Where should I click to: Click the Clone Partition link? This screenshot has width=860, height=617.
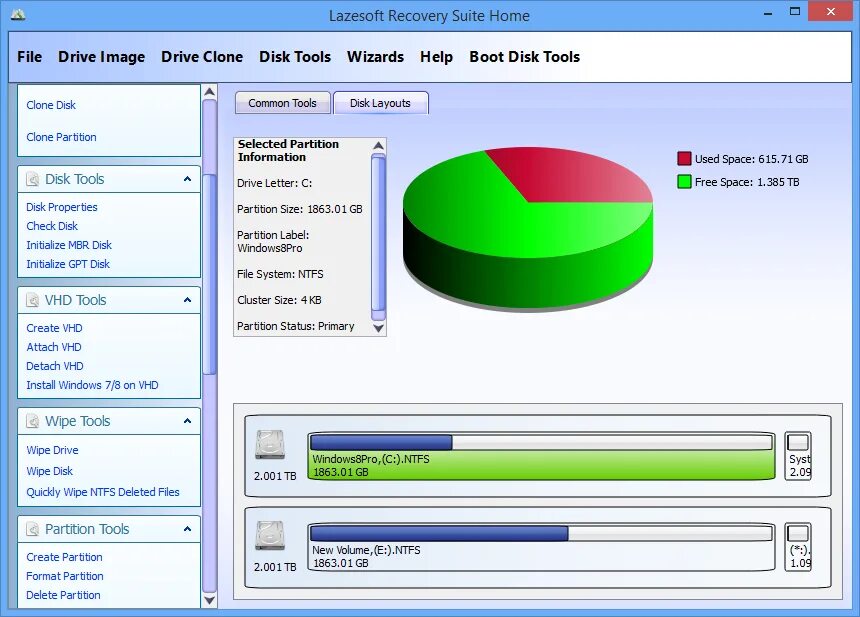click(x=61, y=137)
